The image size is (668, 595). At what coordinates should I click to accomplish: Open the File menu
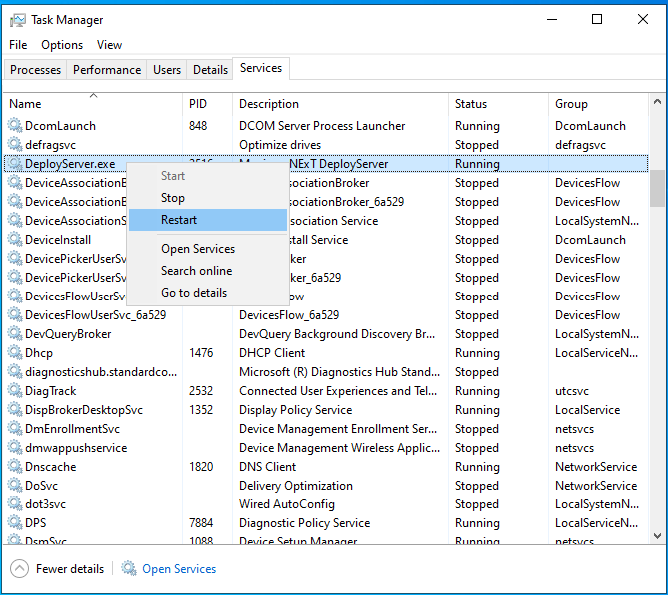[18, 45]
